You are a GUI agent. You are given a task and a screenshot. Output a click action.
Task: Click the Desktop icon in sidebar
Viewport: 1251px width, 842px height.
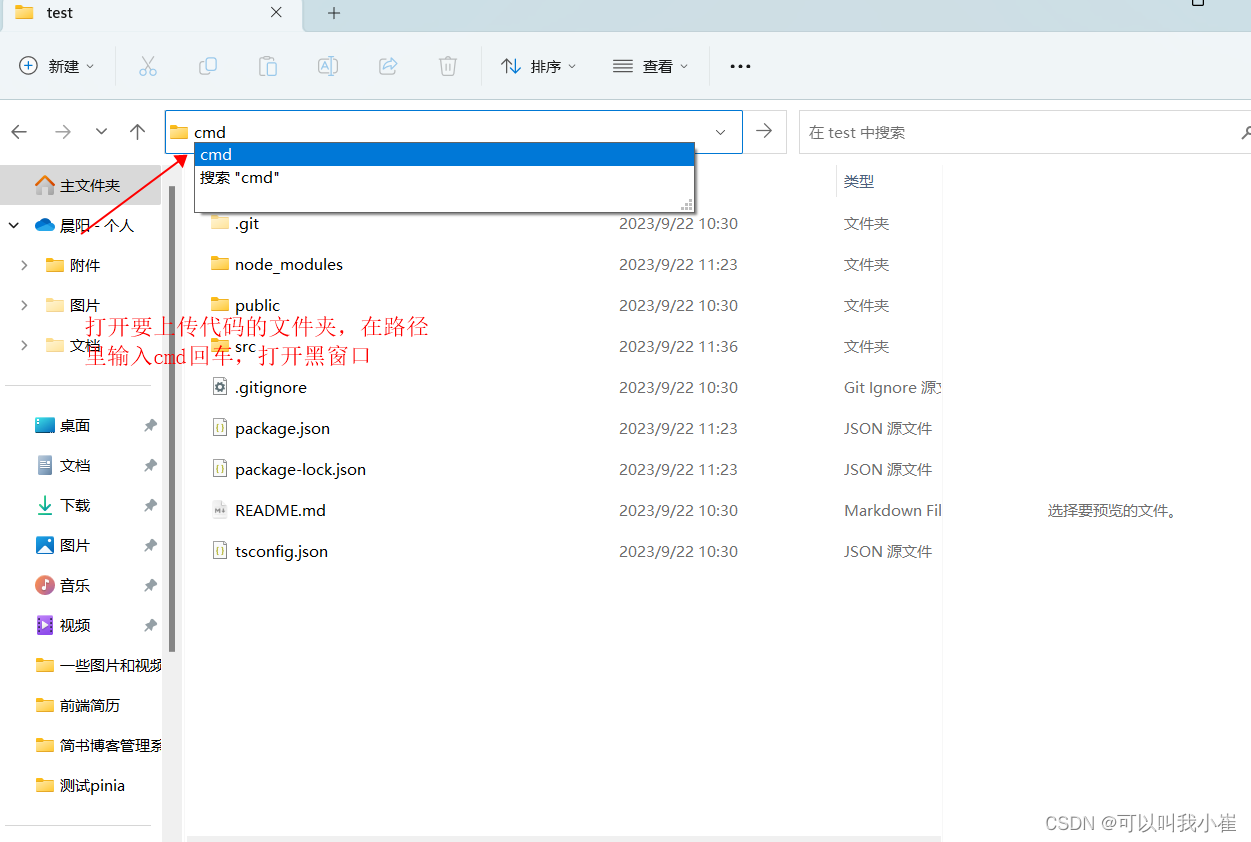click(45, 425)
